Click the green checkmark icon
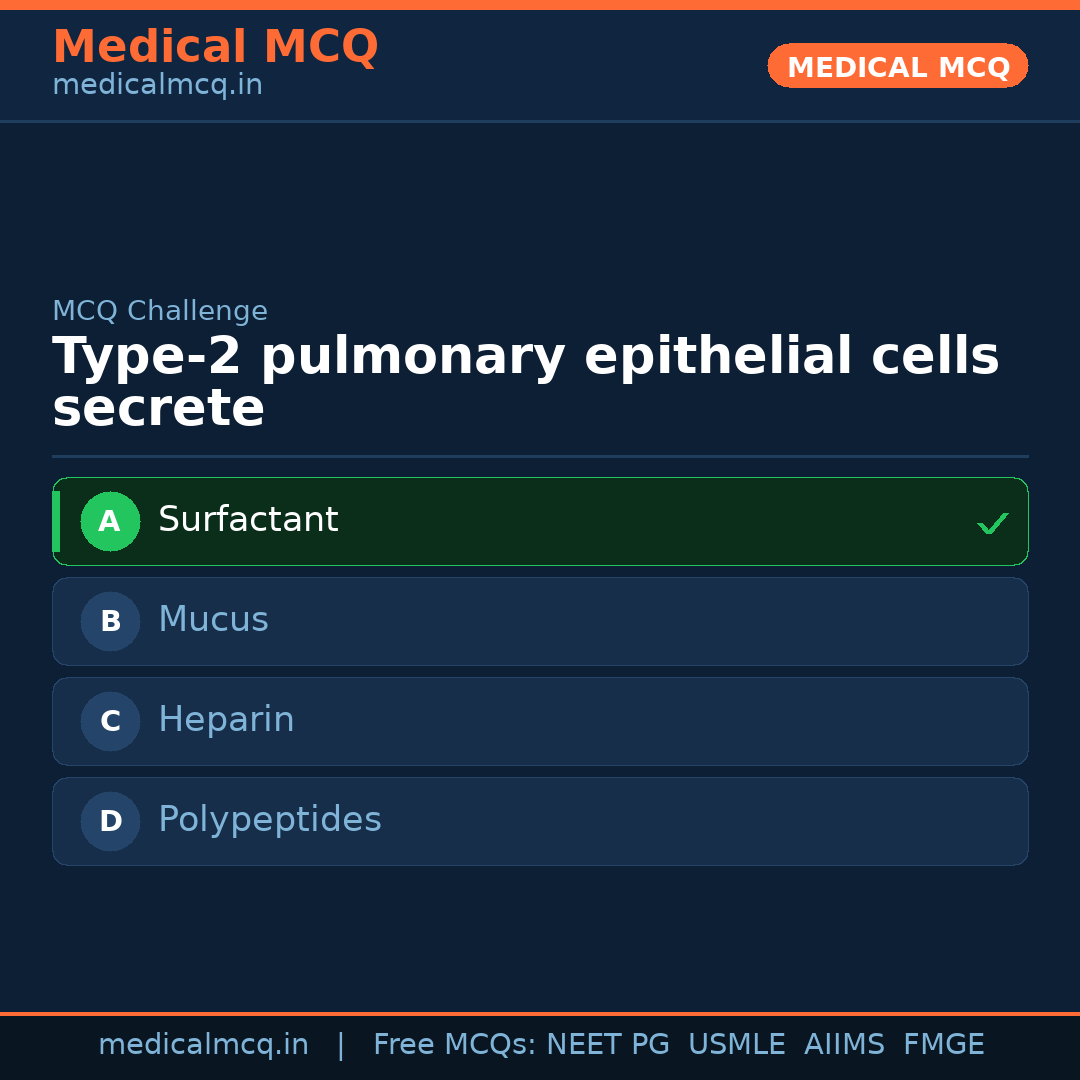Screen dimensions: 1080x1080 pos(992,523)
